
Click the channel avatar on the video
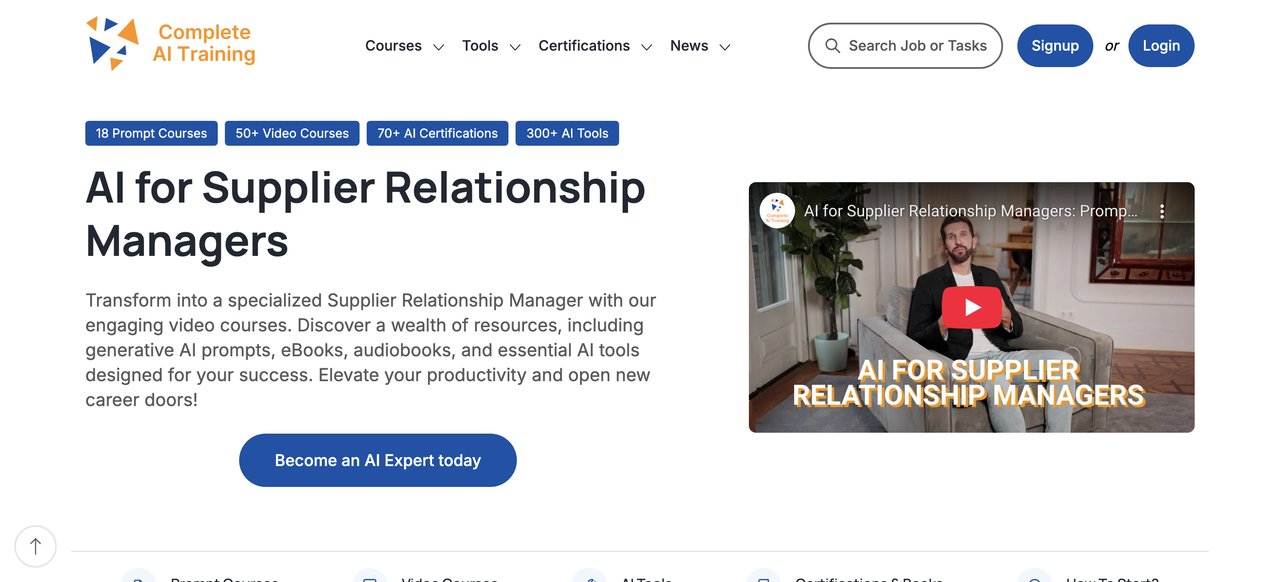[777, 211]
